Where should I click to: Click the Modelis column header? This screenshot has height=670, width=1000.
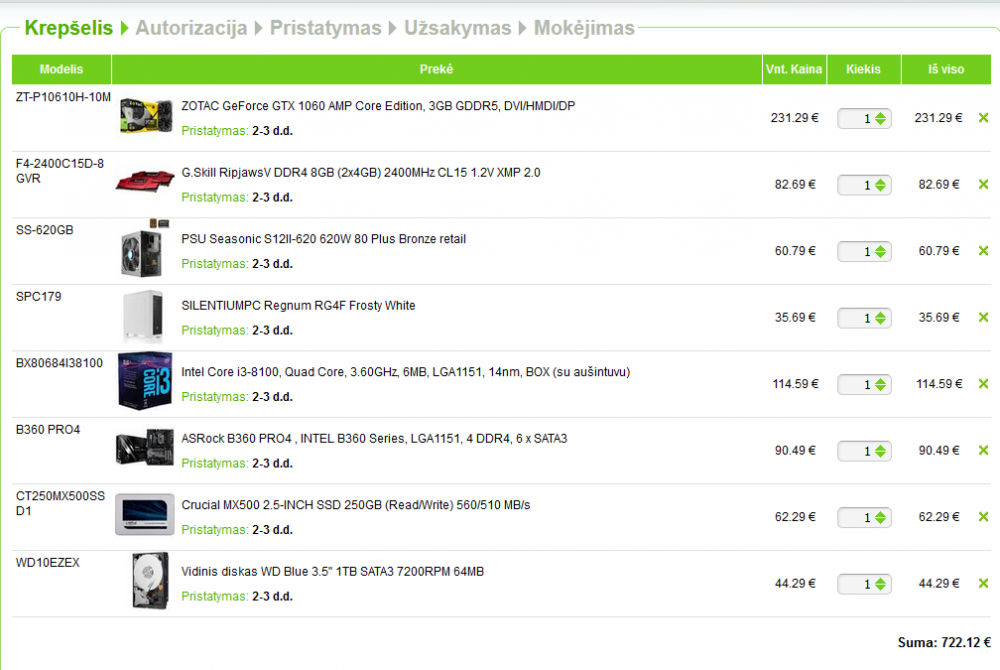61,69
